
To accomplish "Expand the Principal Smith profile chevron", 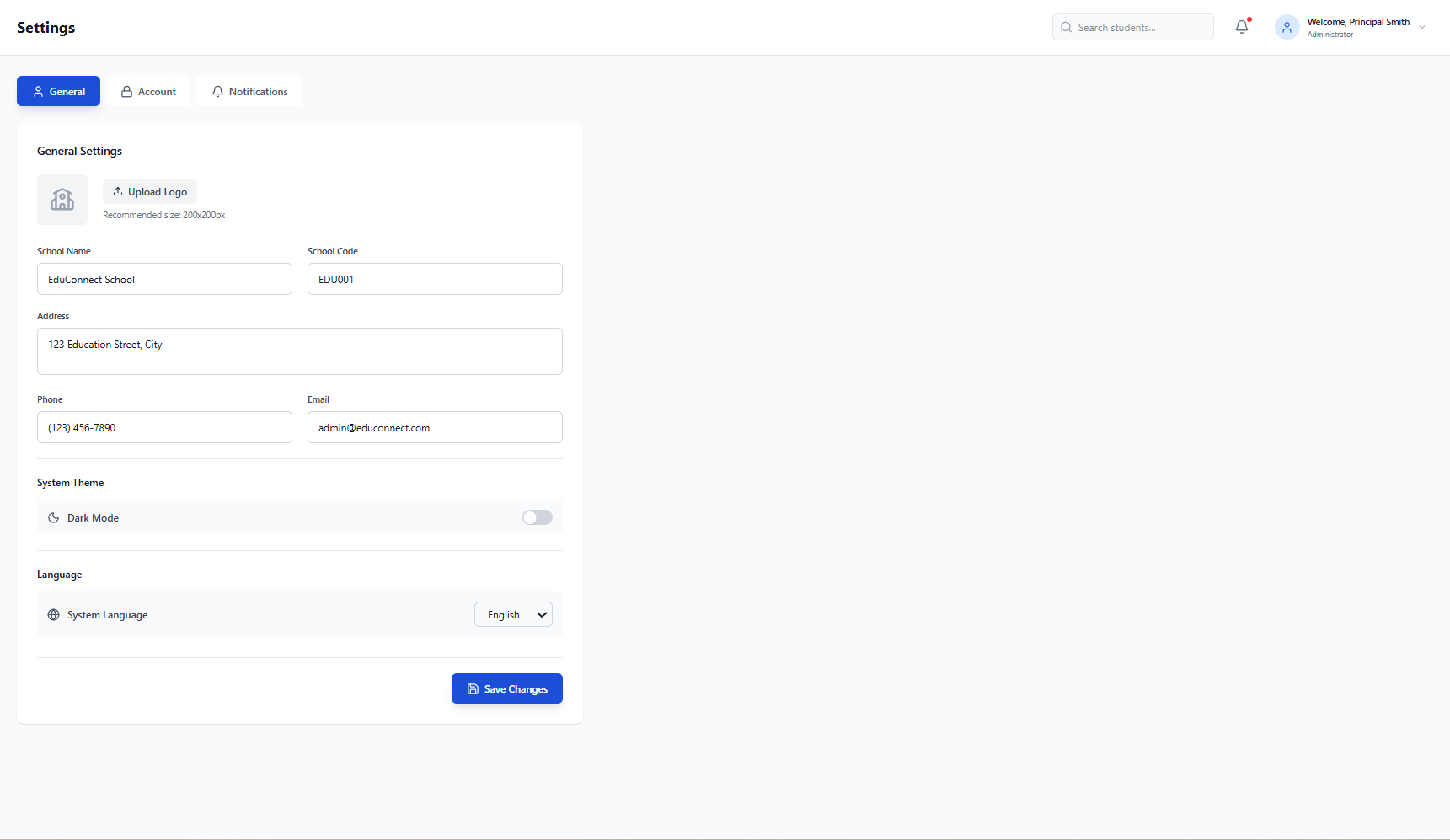I will pyautogui.click(x=1422, y=27).
